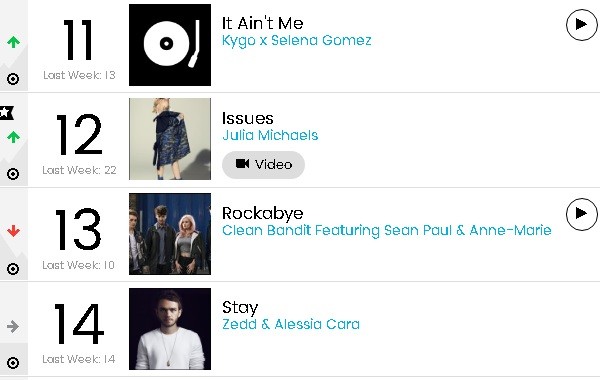610x380 pixels.
Task: Open the Kygo x Selena Gomez artist link
Action: click(296, 40)
